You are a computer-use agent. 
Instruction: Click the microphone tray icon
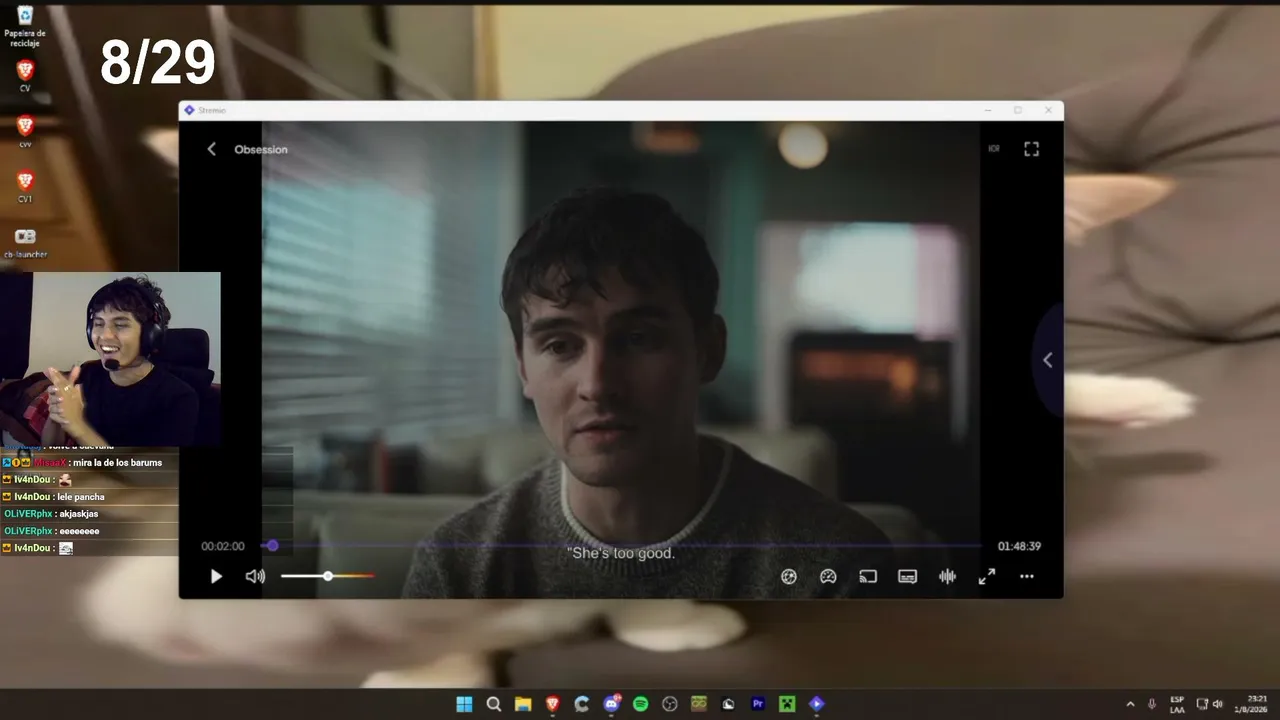[1152, 704]
